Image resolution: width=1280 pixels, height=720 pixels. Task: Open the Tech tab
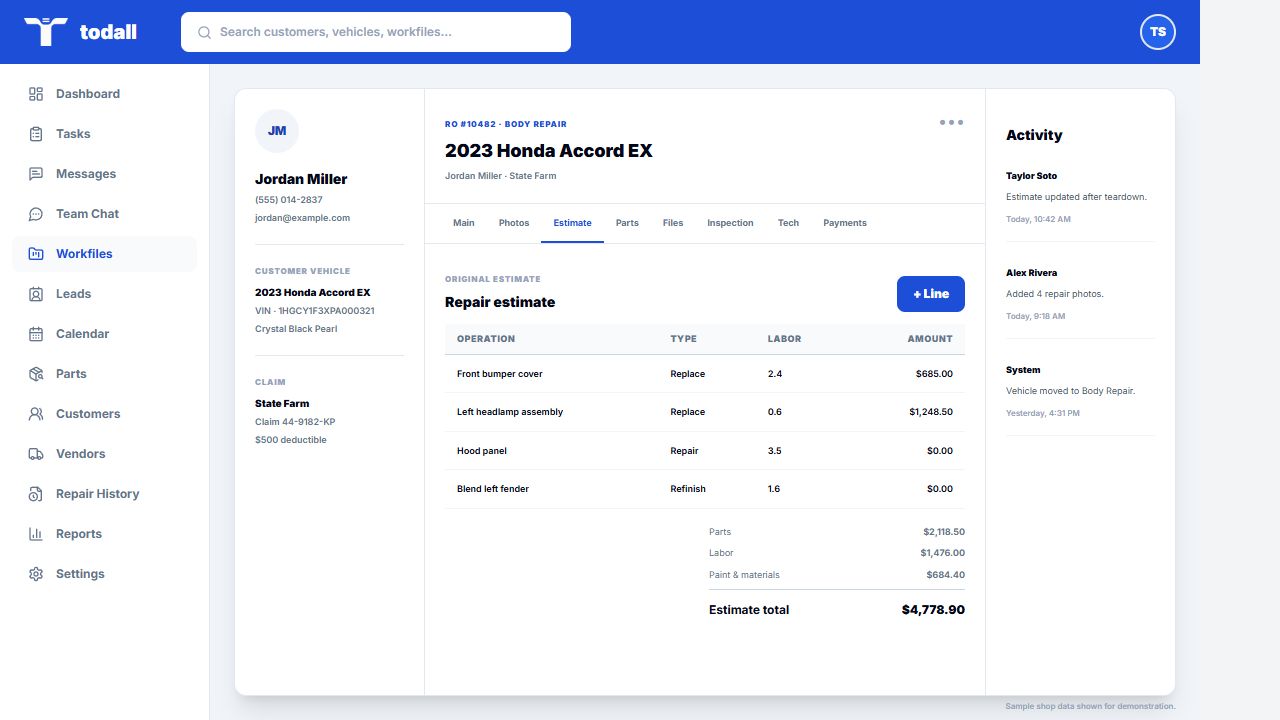[x=789, y=223]
